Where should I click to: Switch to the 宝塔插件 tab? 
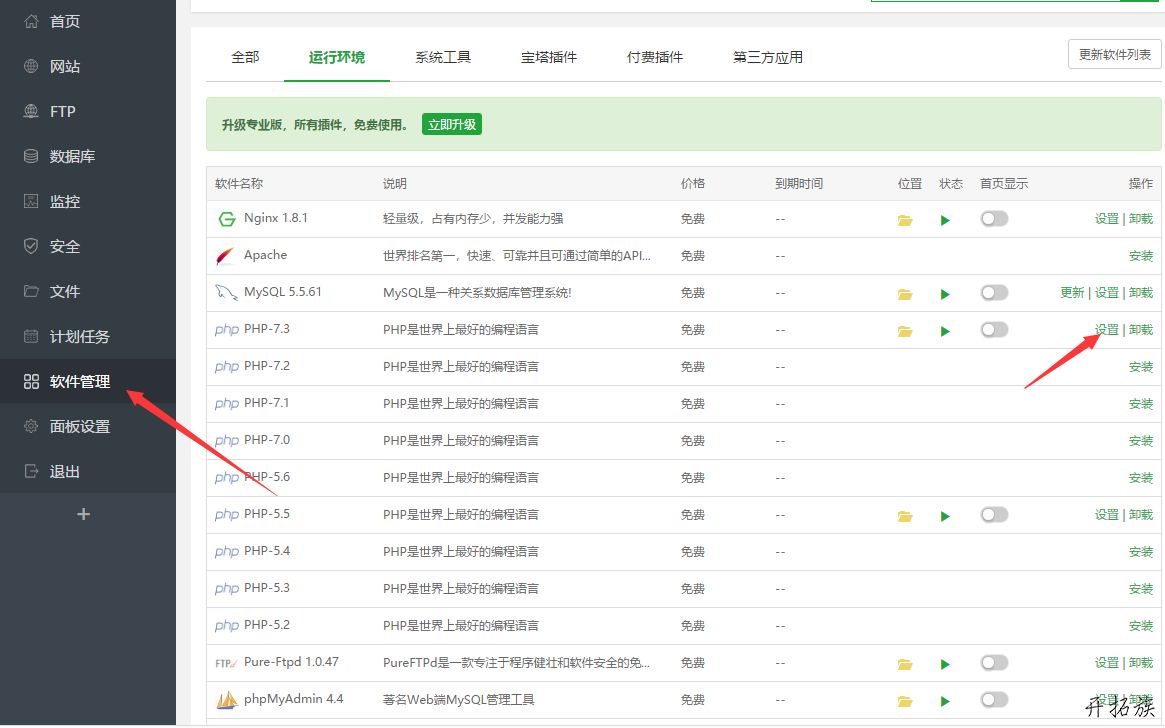tap(549, 57)
